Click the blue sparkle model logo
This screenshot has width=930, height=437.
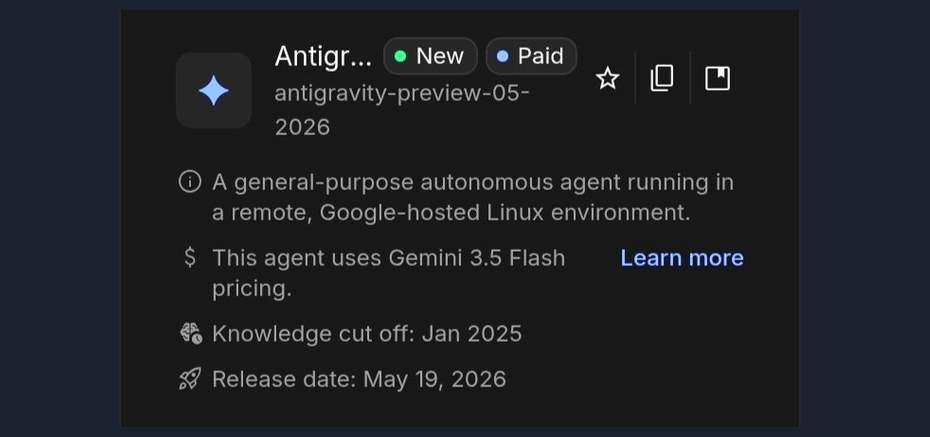(214, 90)
